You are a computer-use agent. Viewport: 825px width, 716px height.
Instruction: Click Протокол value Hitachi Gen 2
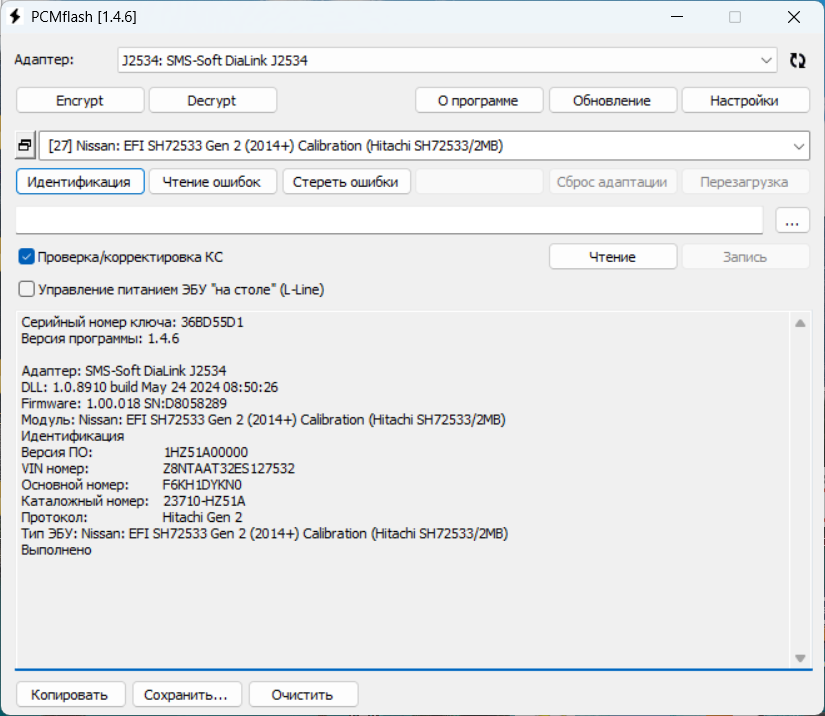point(202,517)
